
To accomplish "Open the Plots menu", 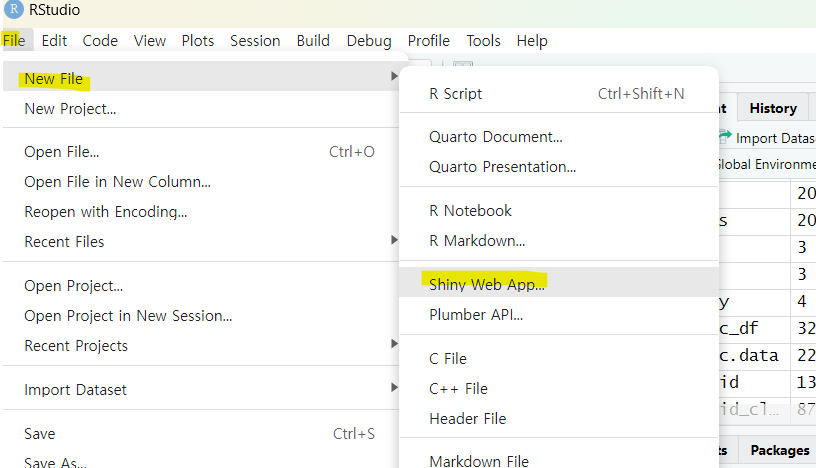I will tap(198, 41).
